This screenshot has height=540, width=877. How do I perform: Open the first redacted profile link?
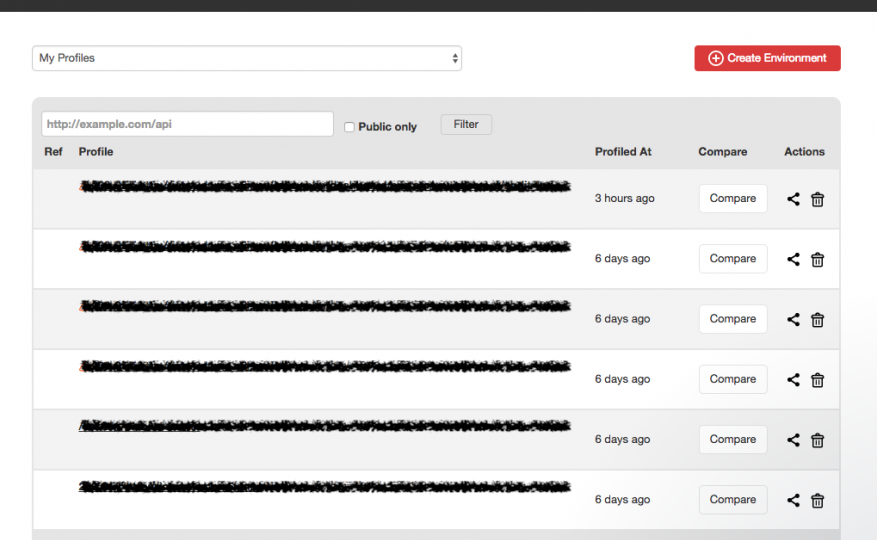(325, 186)
